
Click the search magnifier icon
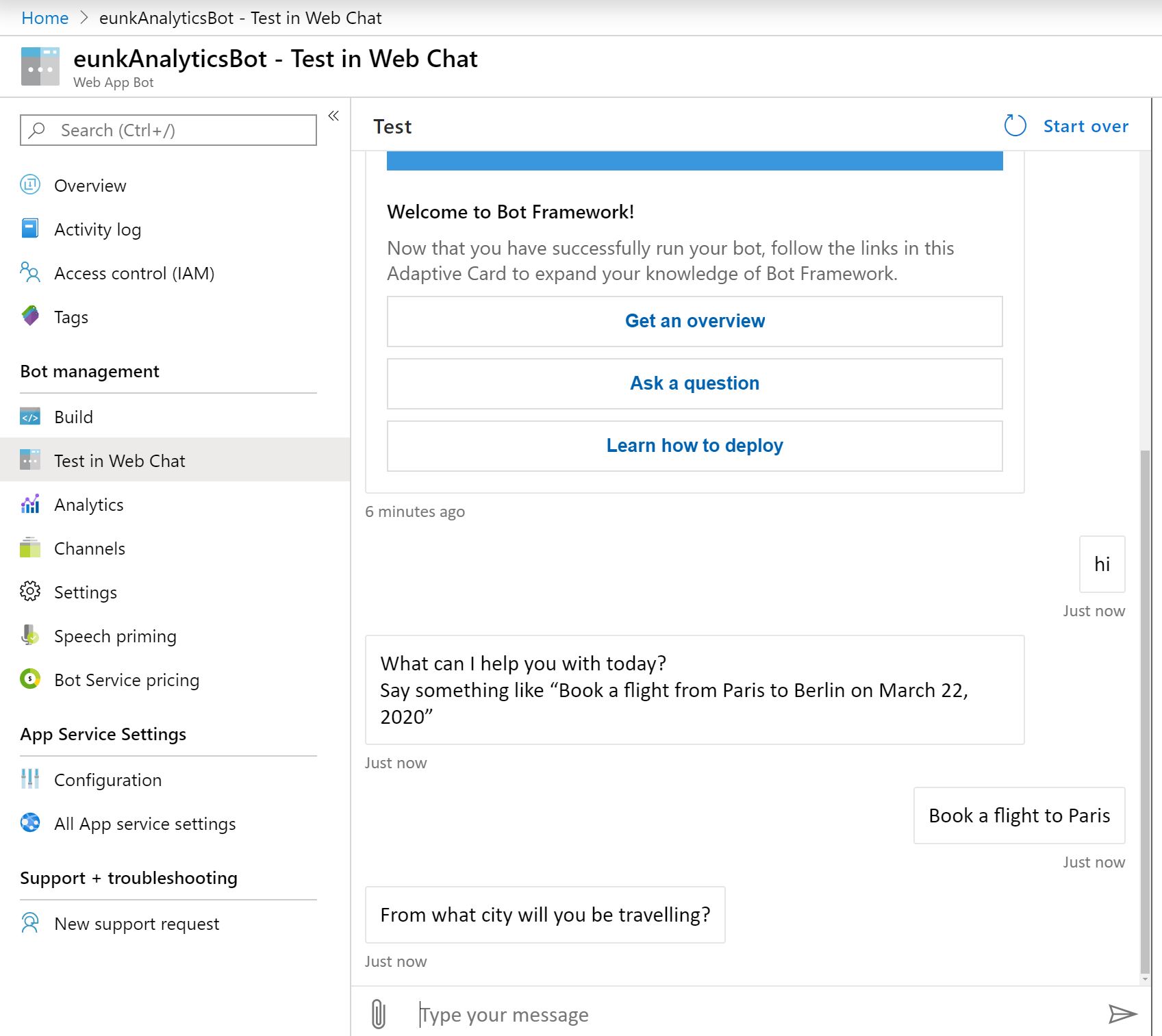click(x=38, y=130)
